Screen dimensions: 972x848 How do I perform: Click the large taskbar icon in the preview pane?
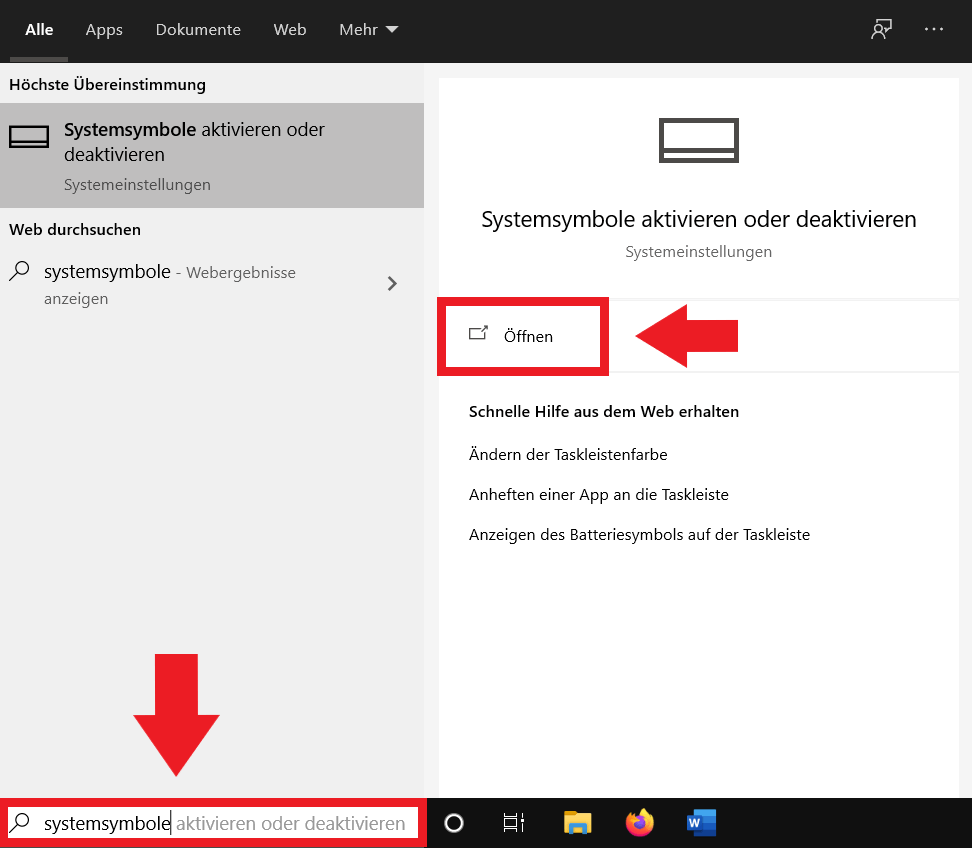698,140
